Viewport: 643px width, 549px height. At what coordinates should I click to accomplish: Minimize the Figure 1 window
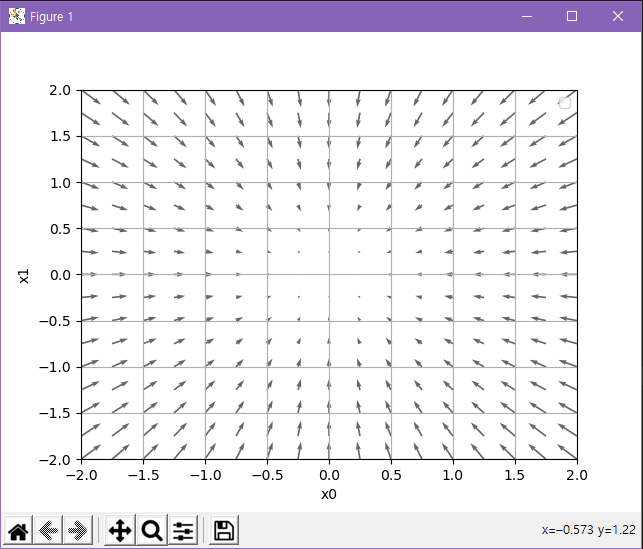527,16
